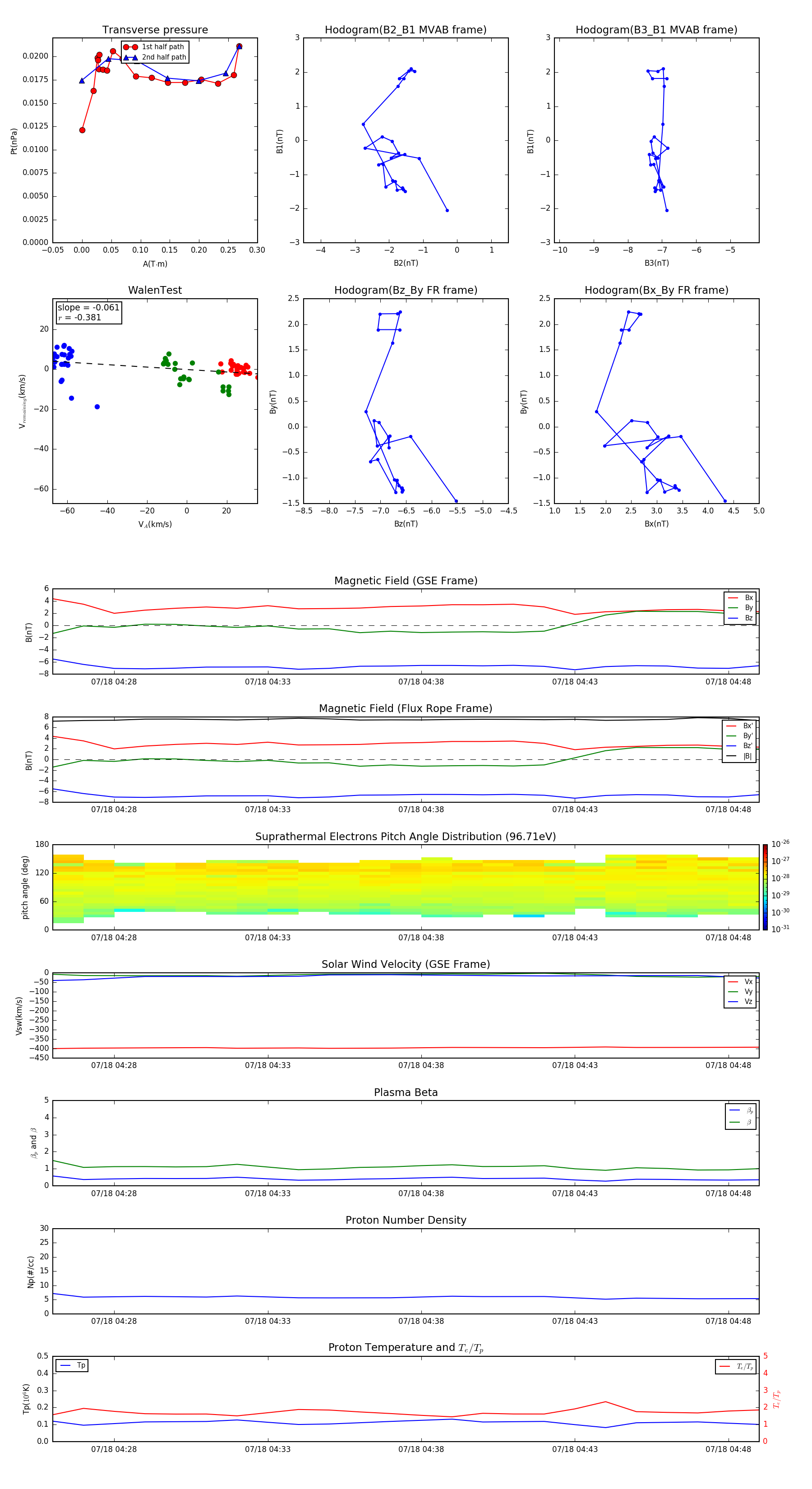Click the Tp legend in temperature plot
The image size is (812, 1489).
pos(72,1365)
